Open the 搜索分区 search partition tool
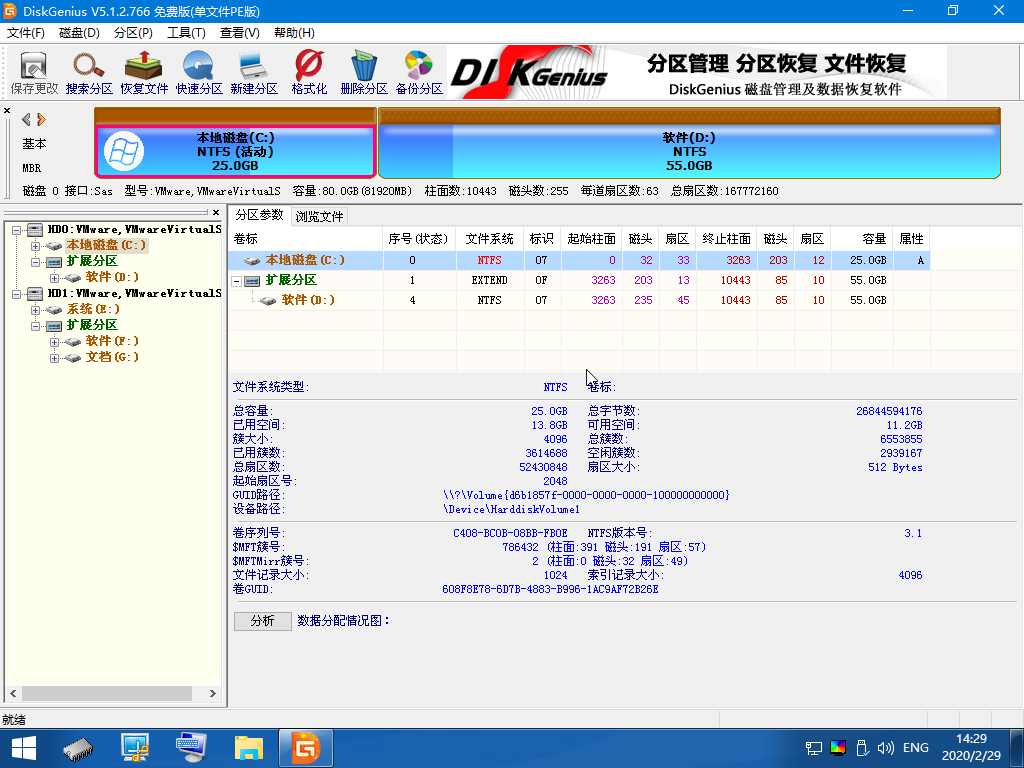The image size is (1024, 768). coord(89,73)
